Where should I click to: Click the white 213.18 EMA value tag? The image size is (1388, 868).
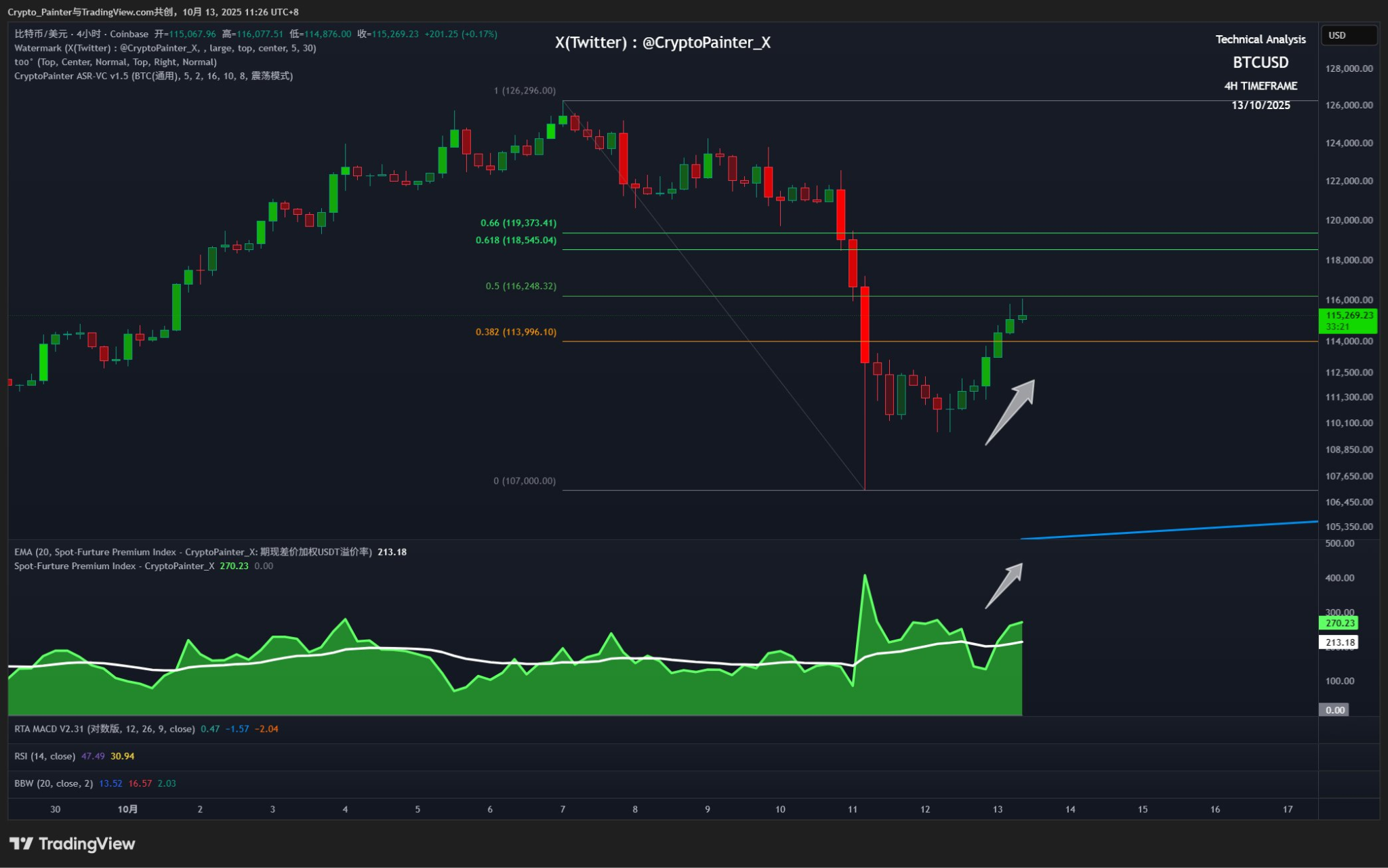click(1339, 642)
